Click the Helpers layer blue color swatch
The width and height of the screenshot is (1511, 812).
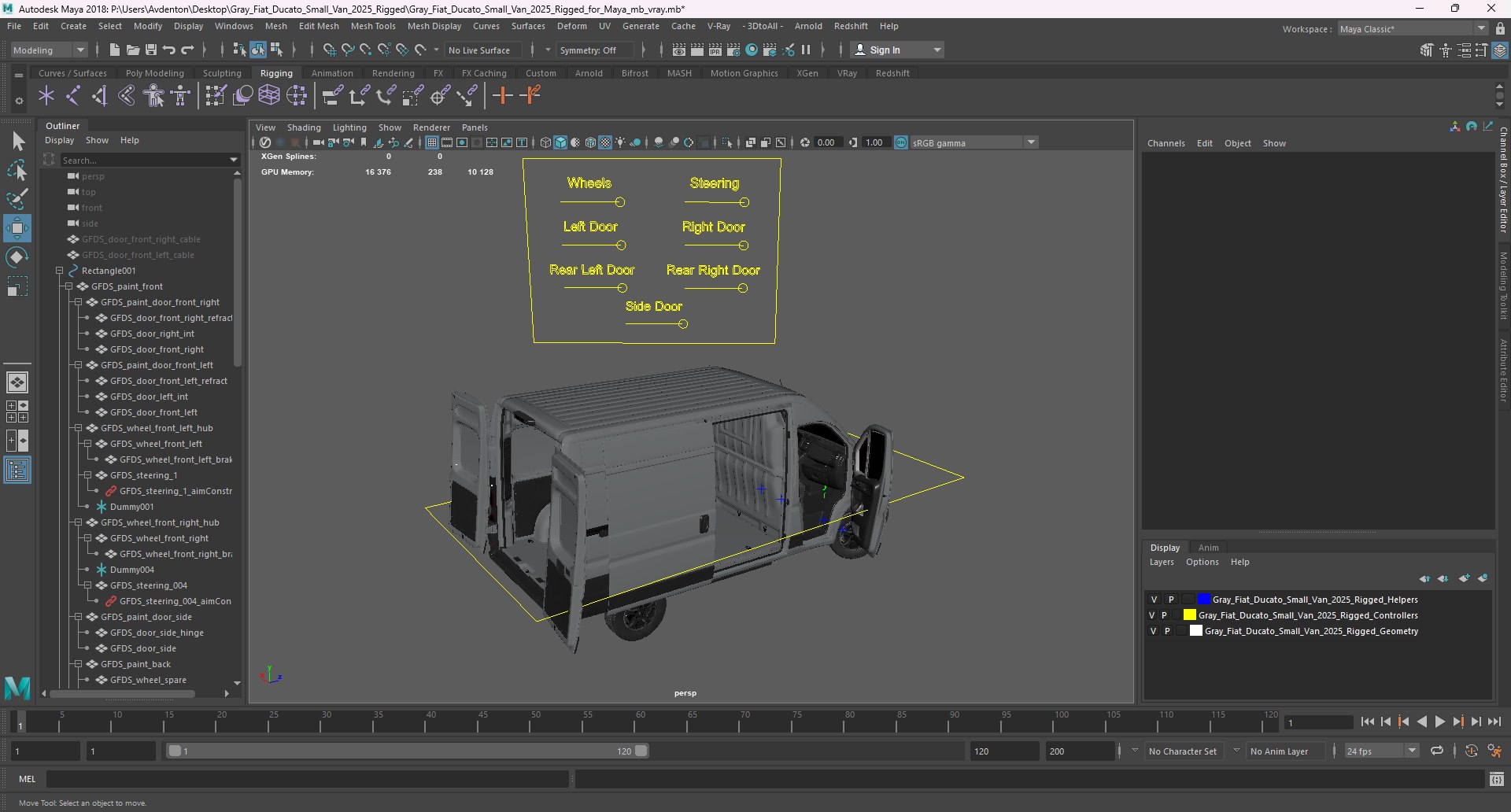(1203, 600)
